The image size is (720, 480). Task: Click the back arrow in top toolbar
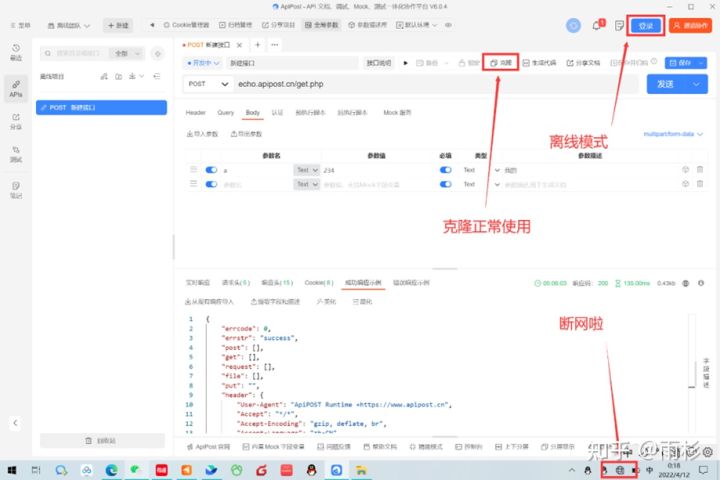[152, 25]
